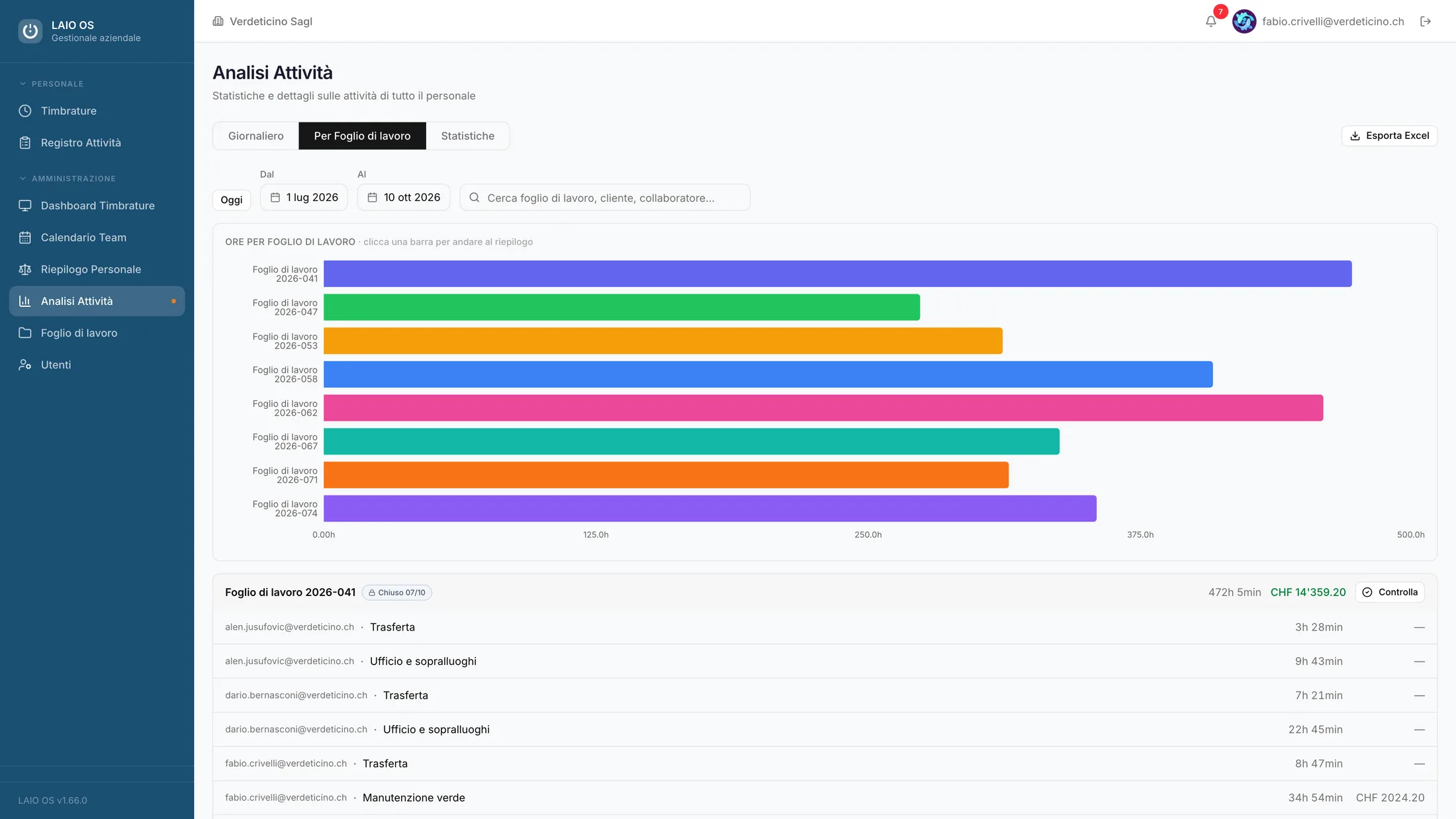Click the green bar for Foglio 2026-047
Image resolution: width=1456 pixels, height=819 pixels.
pyautogui.click(x=621, y=308)
